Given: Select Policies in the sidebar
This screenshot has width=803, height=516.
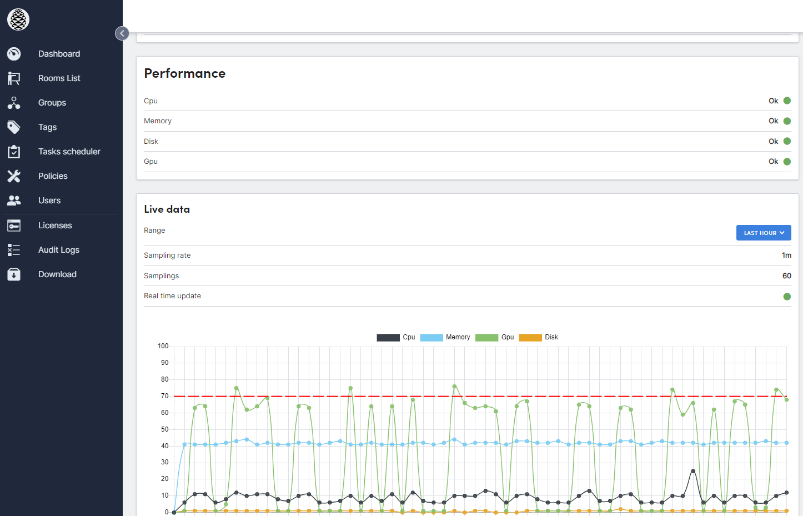Looking at the screenshot, I should tap(53, 176).
